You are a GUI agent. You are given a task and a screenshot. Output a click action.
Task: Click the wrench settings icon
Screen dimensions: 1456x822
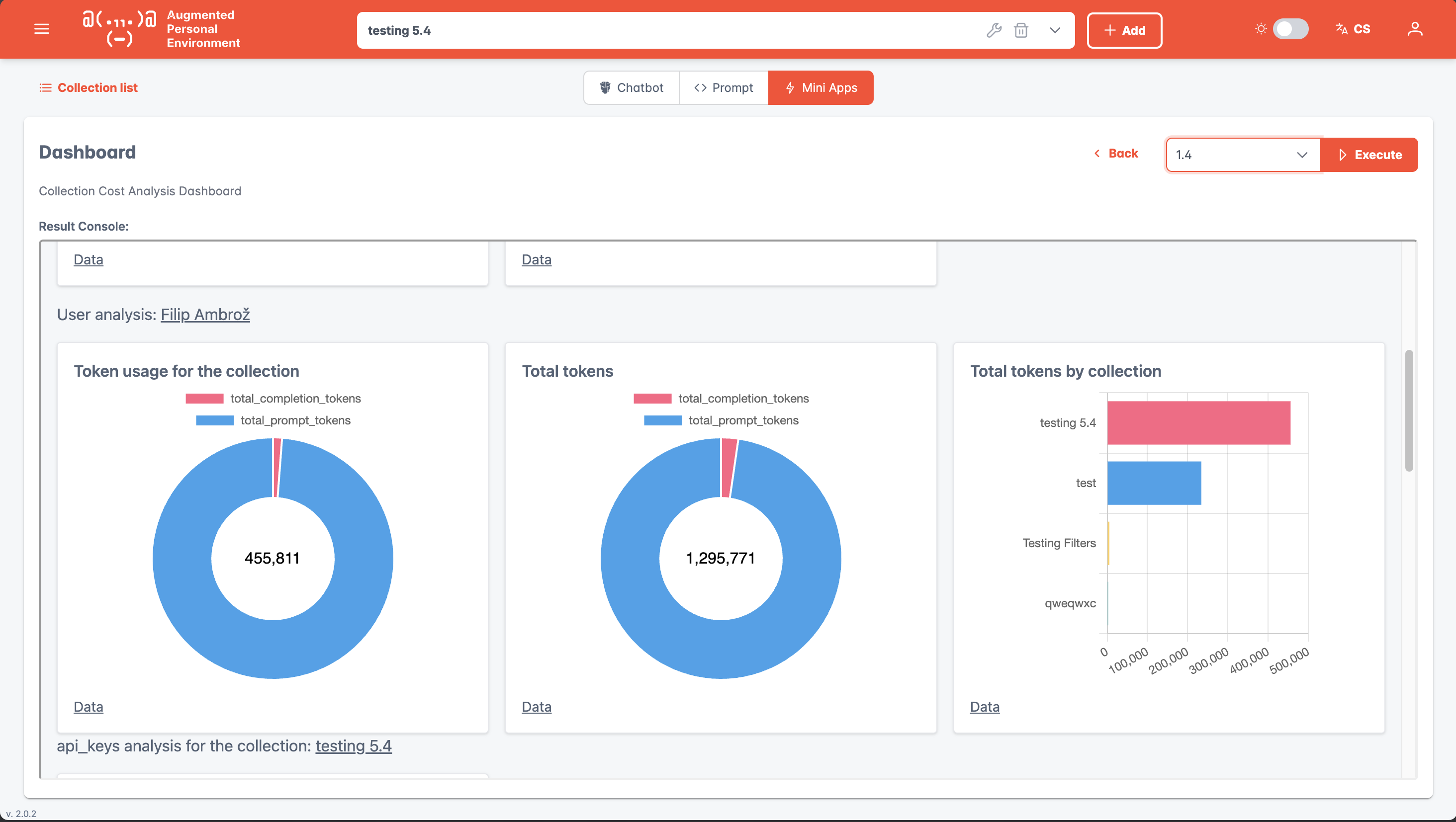(x=994, y=30)
